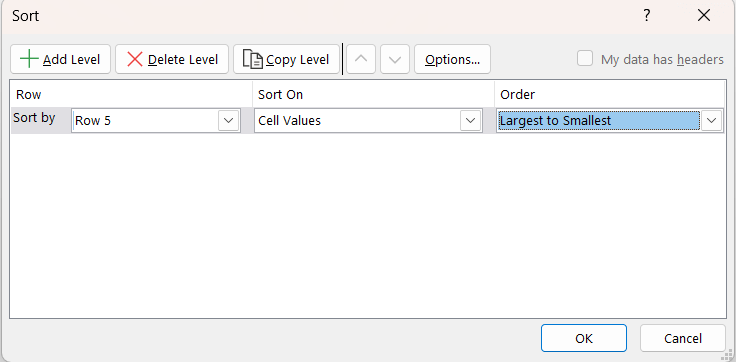Expand the Row 5 sort by dropdown

[x=229, y=121]
